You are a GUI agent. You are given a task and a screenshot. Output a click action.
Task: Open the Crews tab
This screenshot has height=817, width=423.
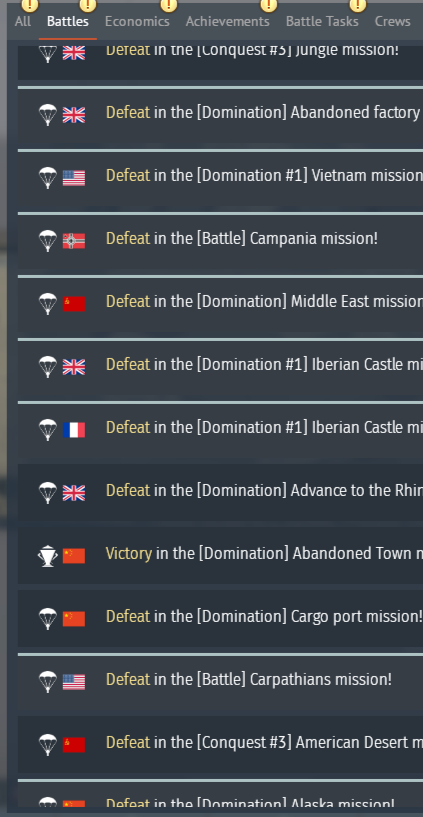point(392,21)
